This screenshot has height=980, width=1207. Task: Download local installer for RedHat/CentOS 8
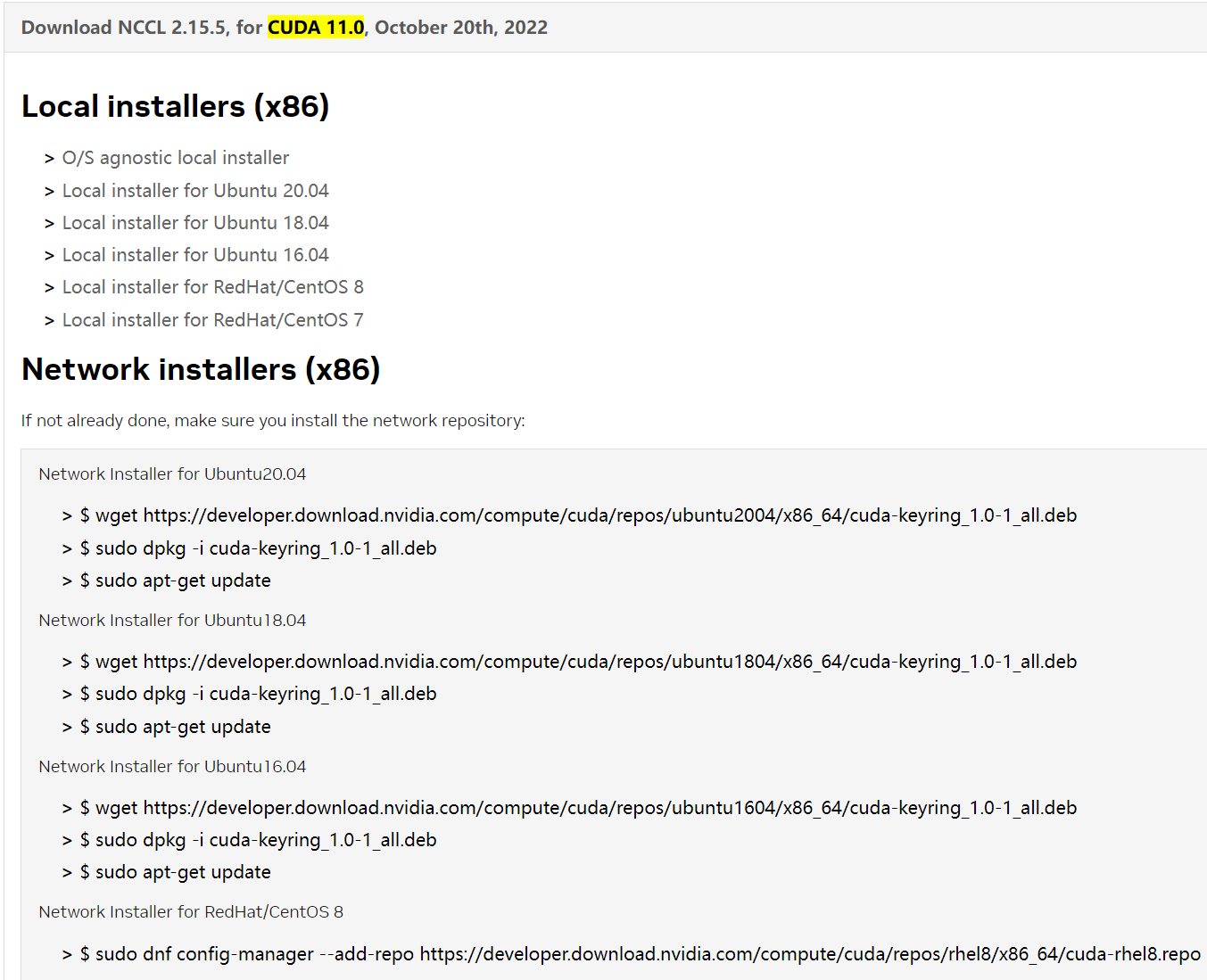(x=212, y=287)
